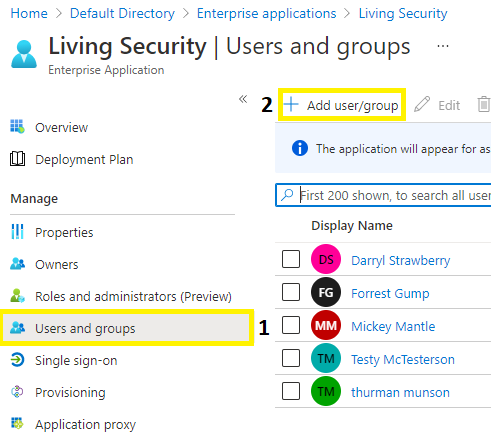Open the Mickey Mantle user link

pyautogui.click(x=393, y=326)
